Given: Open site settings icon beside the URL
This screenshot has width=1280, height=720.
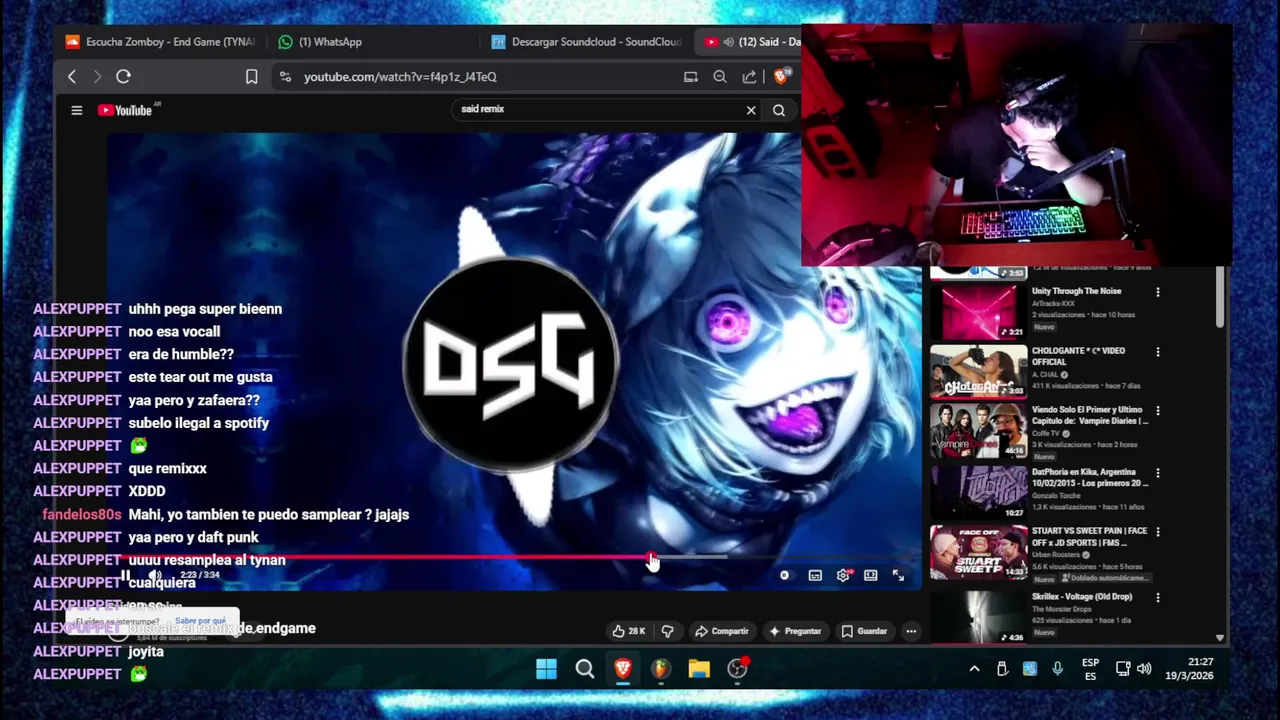Looking at the screenshot, I should tap(285, 77).
